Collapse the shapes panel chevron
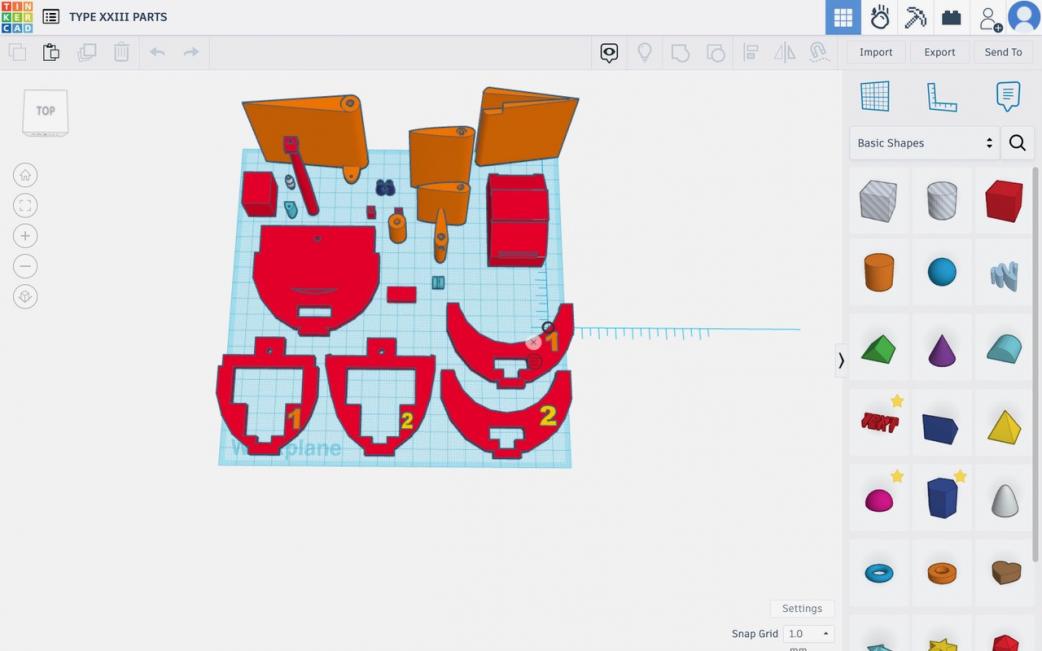The width and height of the screenshot is (1042, 651). pos(841,361)
